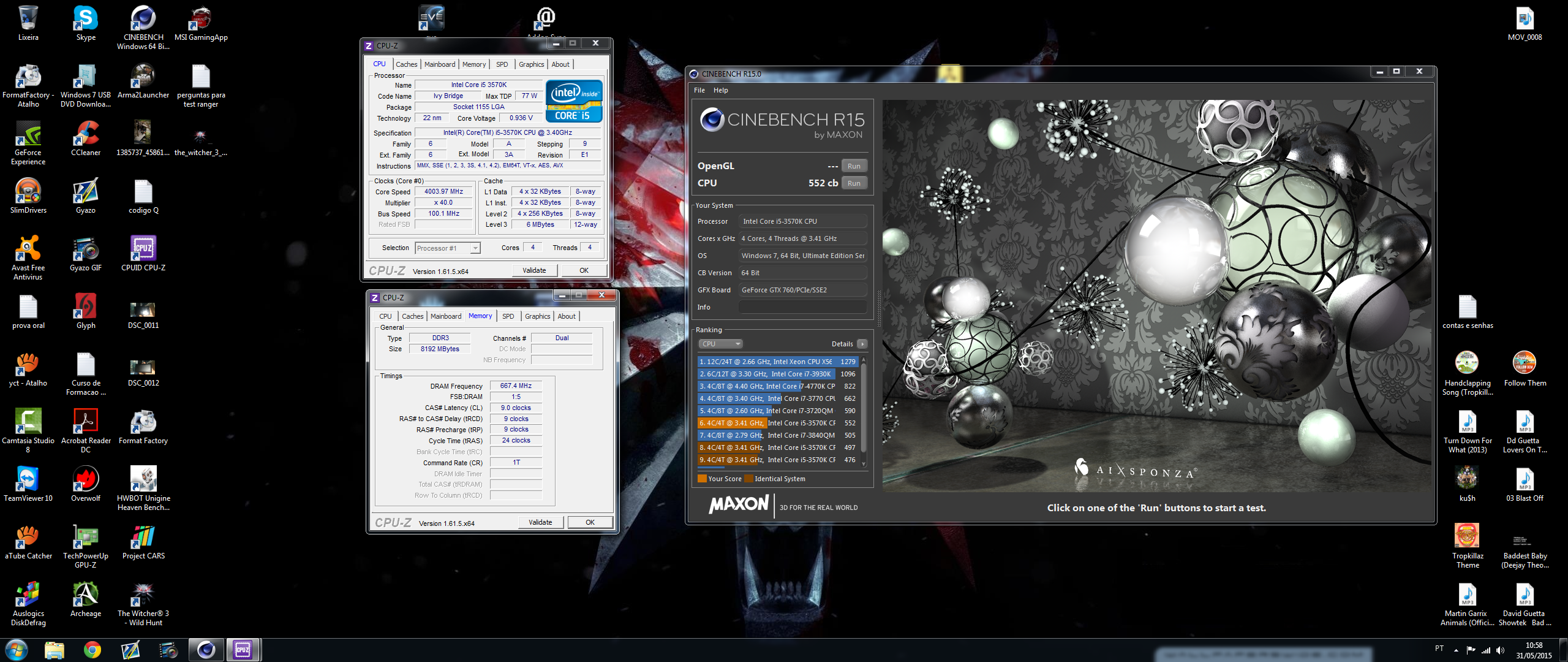Open the Gyazo shortcut

coord(86,196)
